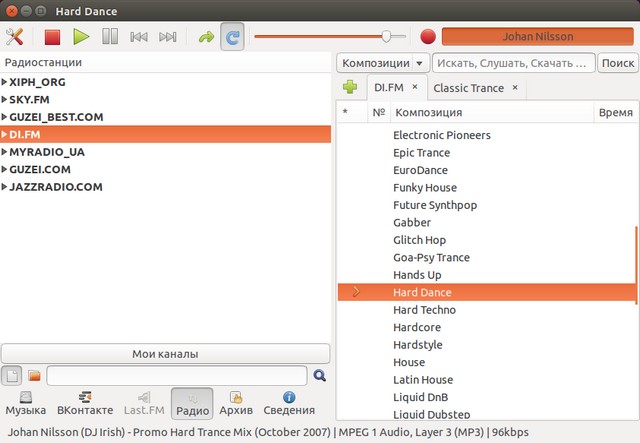
Task: Select the Hands Up channel
Action: [x=487, y=275]
